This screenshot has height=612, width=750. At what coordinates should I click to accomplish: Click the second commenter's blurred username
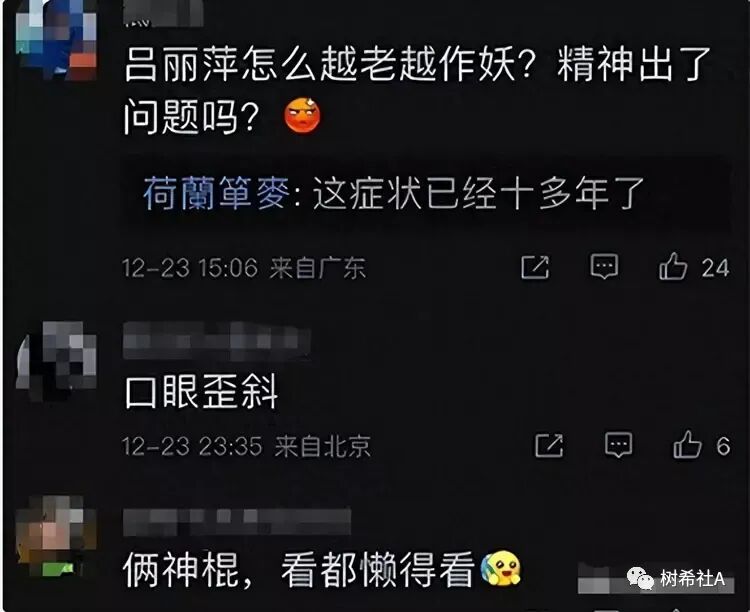pos(217,341)
